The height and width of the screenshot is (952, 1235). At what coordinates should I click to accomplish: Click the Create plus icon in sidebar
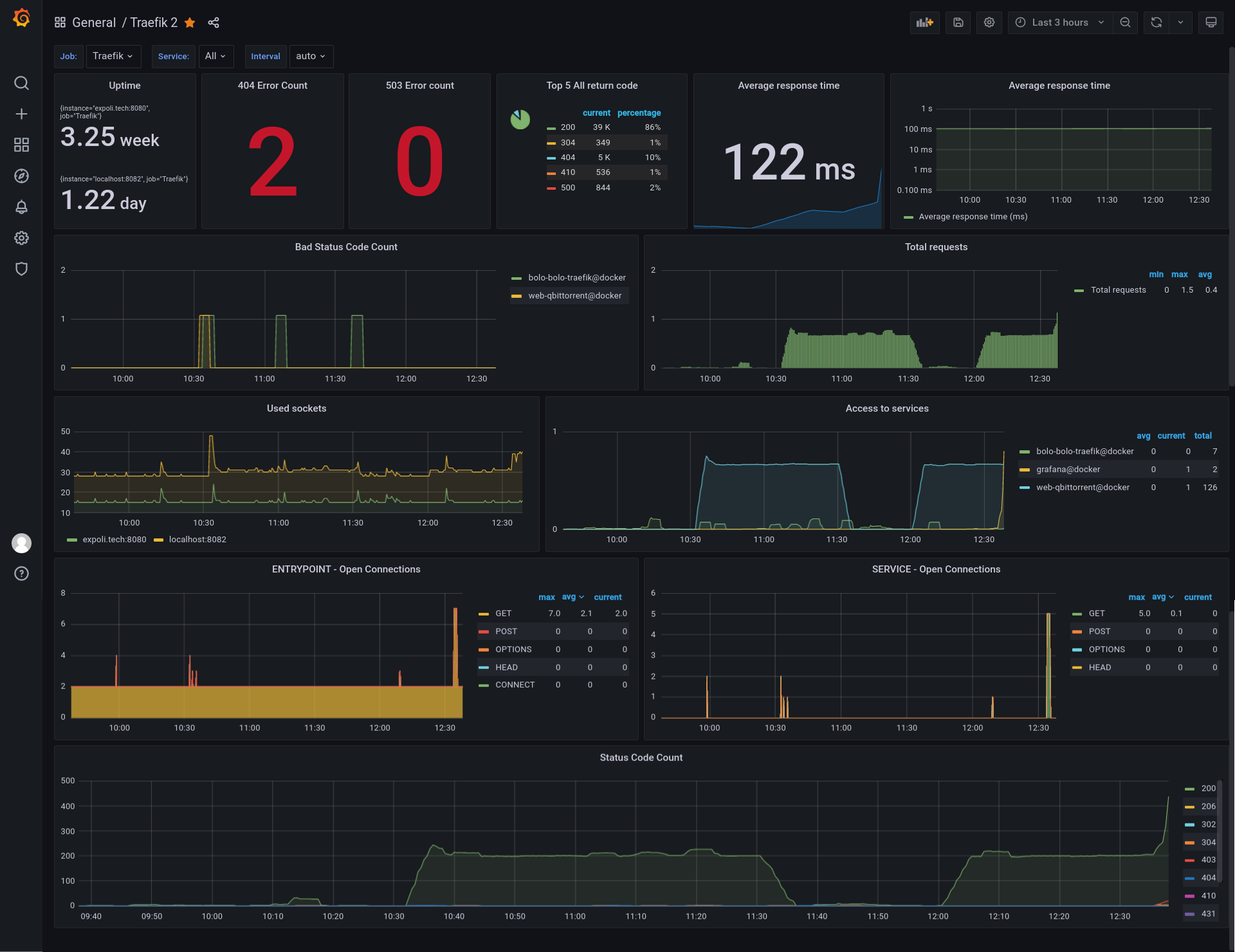(x=21, y=114)
